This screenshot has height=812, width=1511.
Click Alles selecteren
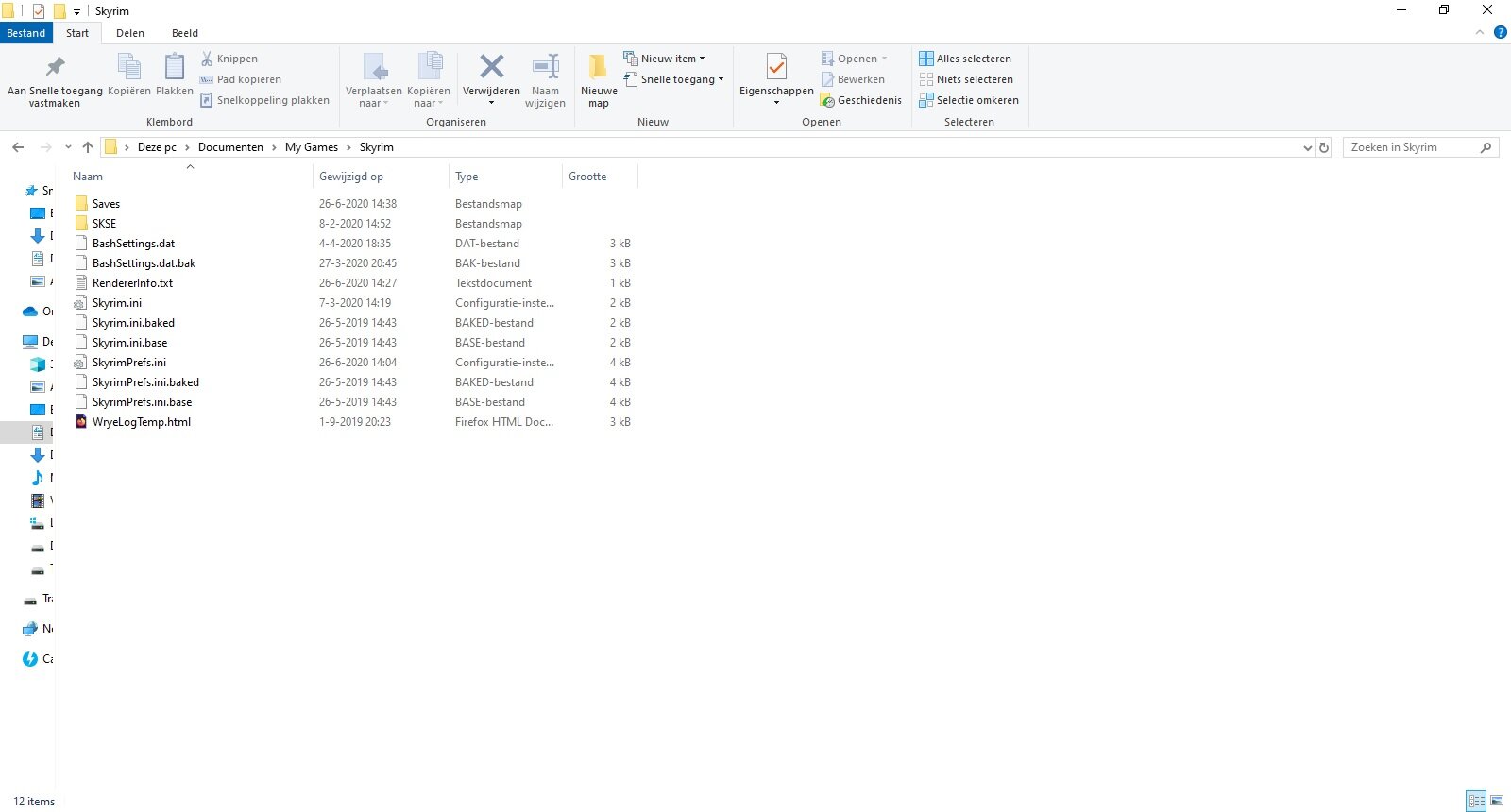point(965,59)
